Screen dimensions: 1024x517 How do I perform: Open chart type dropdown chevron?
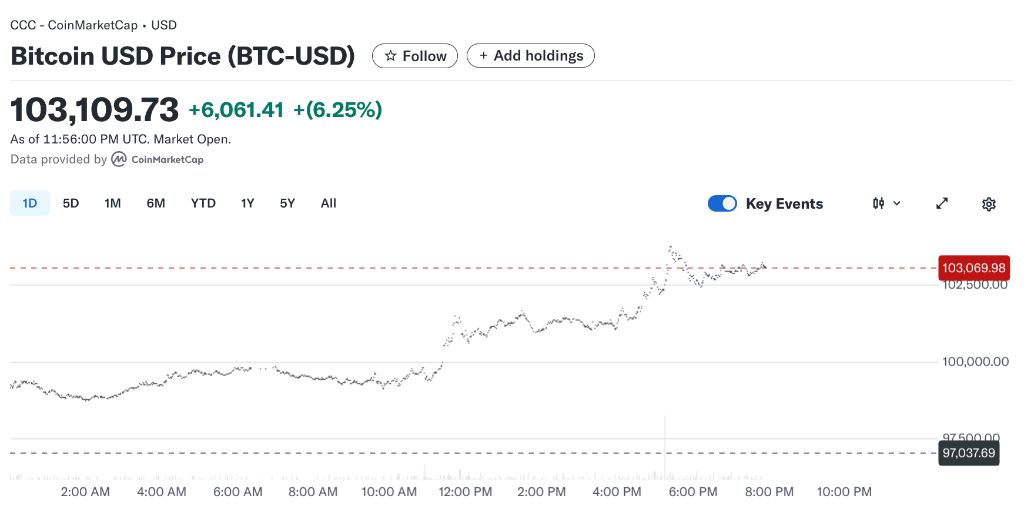[897, 204]
